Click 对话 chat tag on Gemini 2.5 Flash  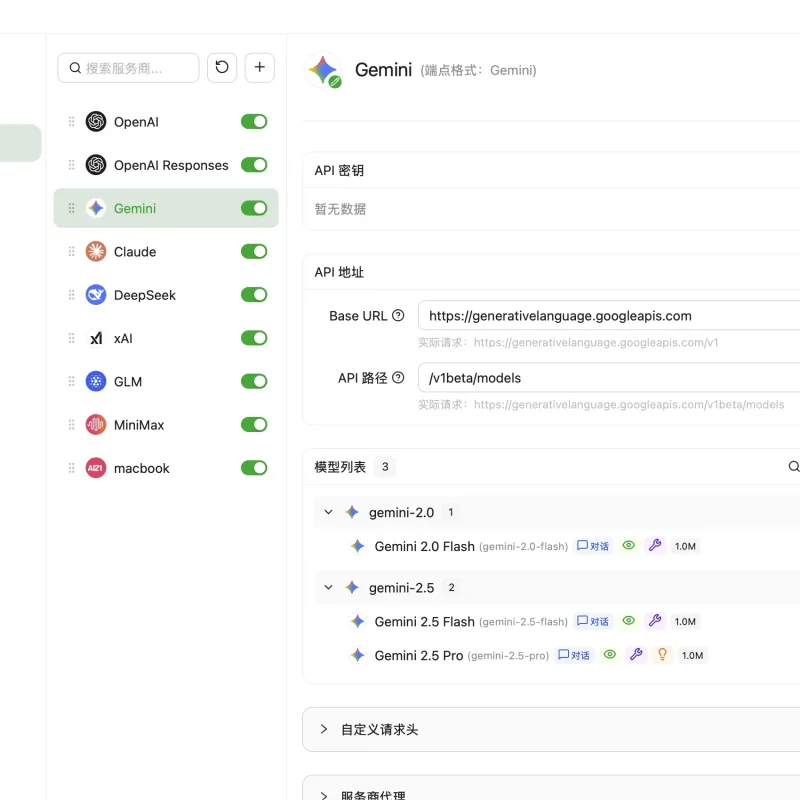593,621
